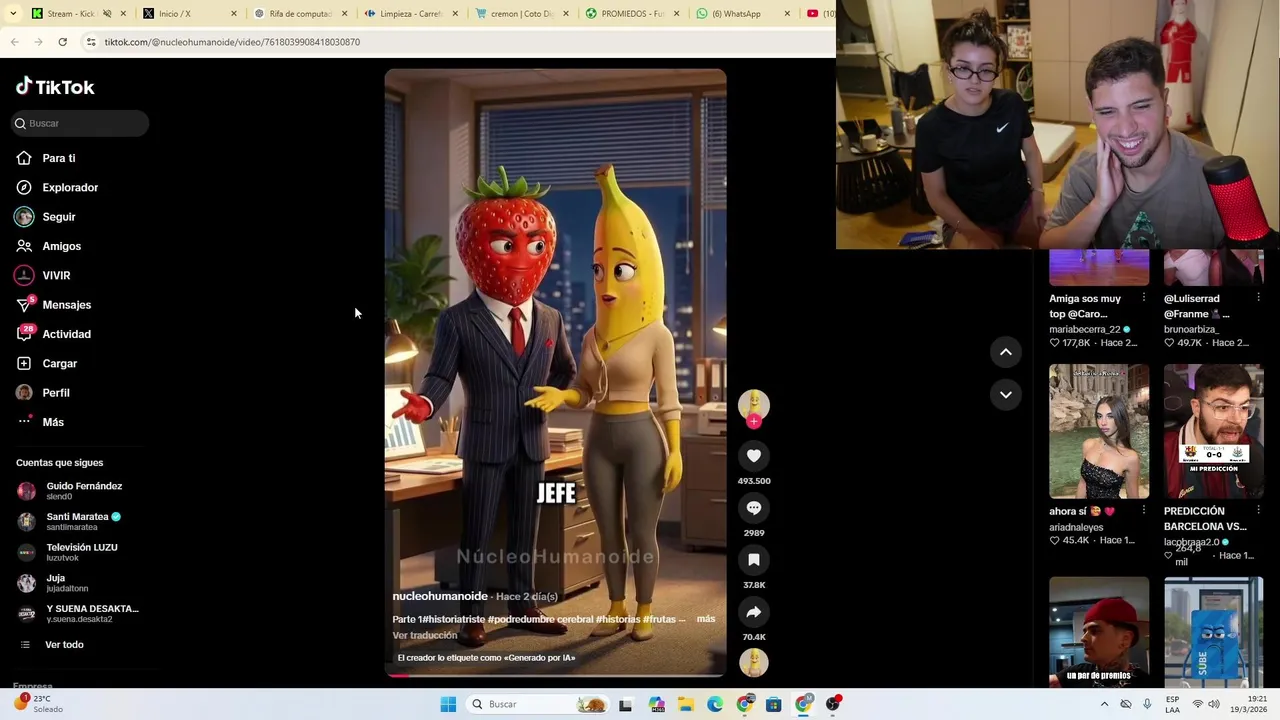This screenshot has width=1280, height=720.
Task: Open Mensajes inbox
Action: [54, 305]
